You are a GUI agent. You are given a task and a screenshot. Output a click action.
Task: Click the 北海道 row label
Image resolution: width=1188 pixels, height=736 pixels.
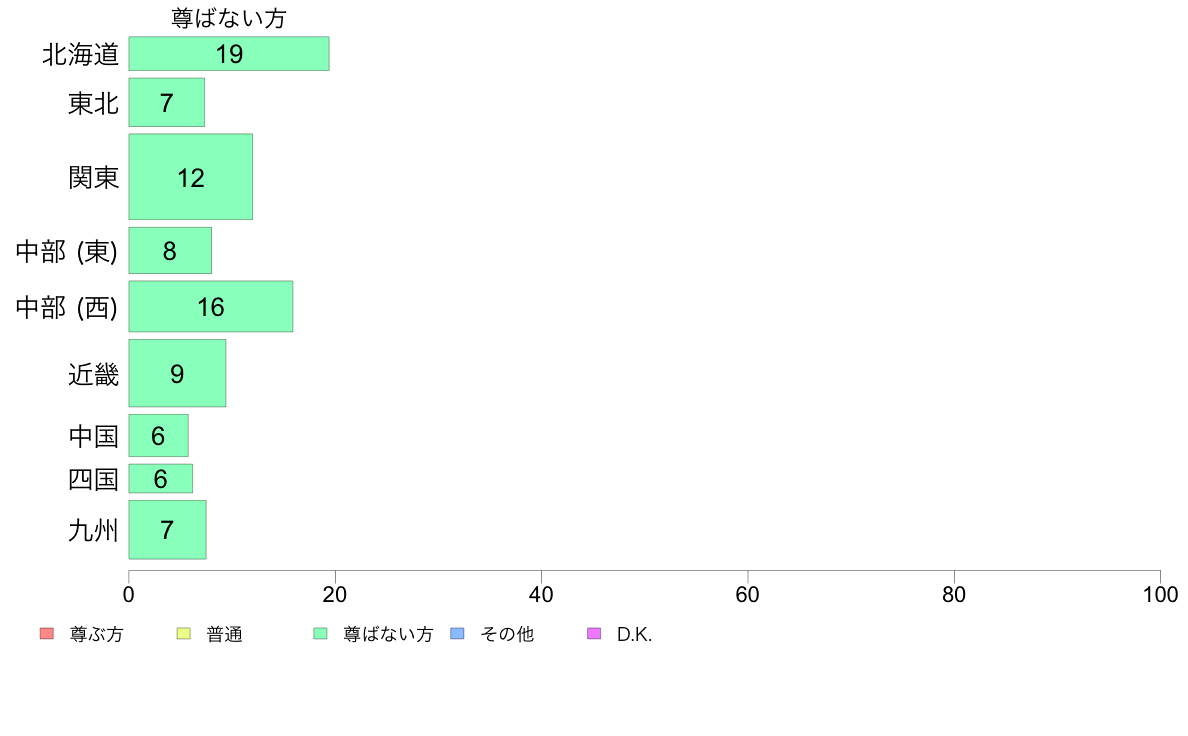pos(80,55)
